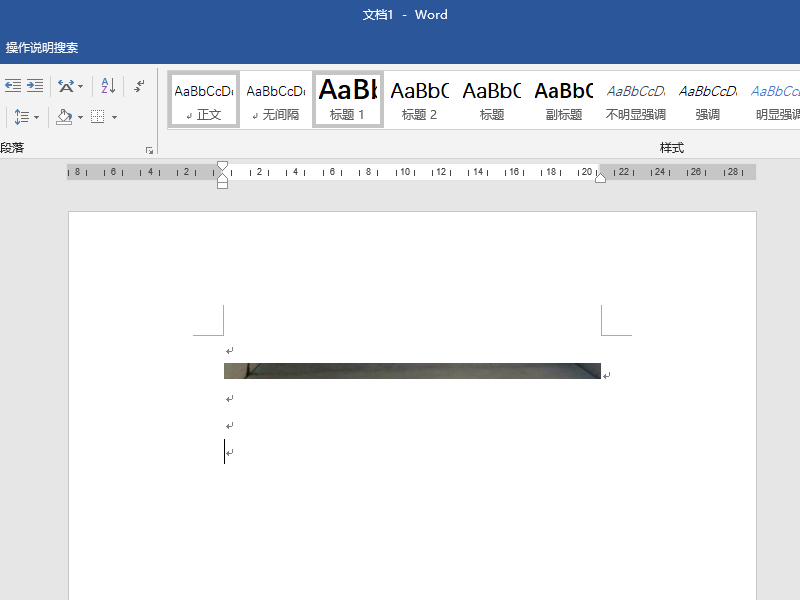Select the 标题 1 style
800x600 pixels.
pos(347,99)
